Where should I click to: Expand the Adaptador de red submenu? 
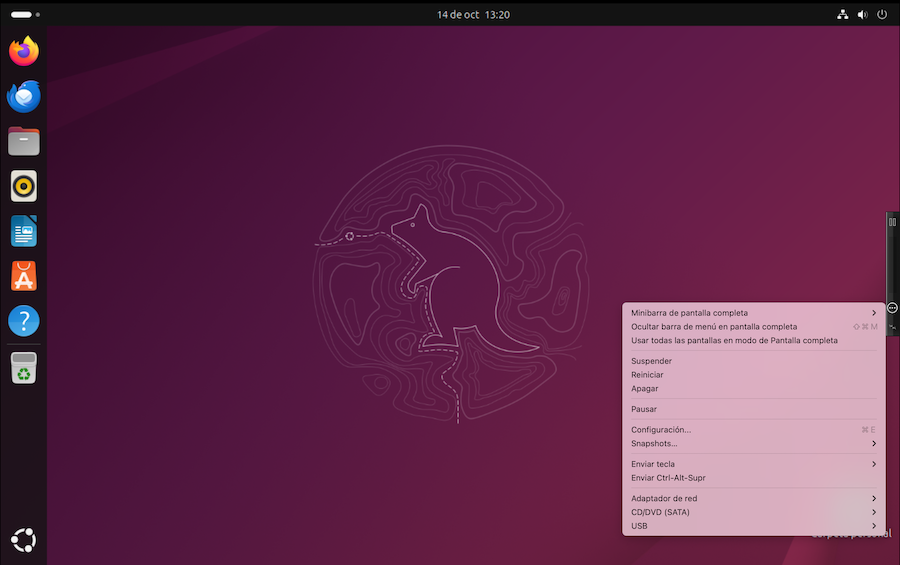click(x=752, y=498)
